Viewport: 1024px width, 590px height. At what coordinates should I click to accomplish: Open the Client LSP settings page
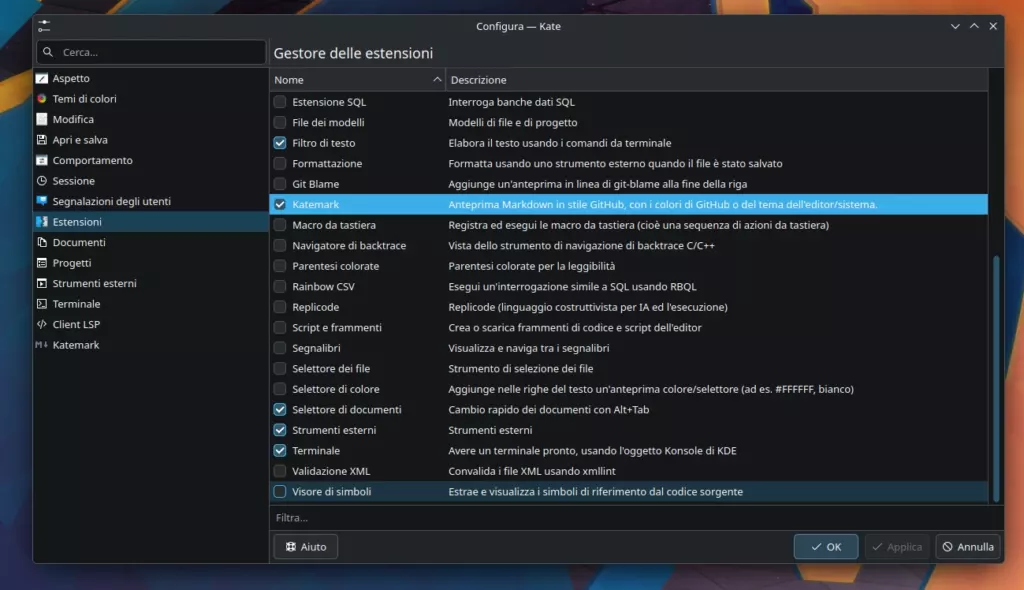[151, 324]
